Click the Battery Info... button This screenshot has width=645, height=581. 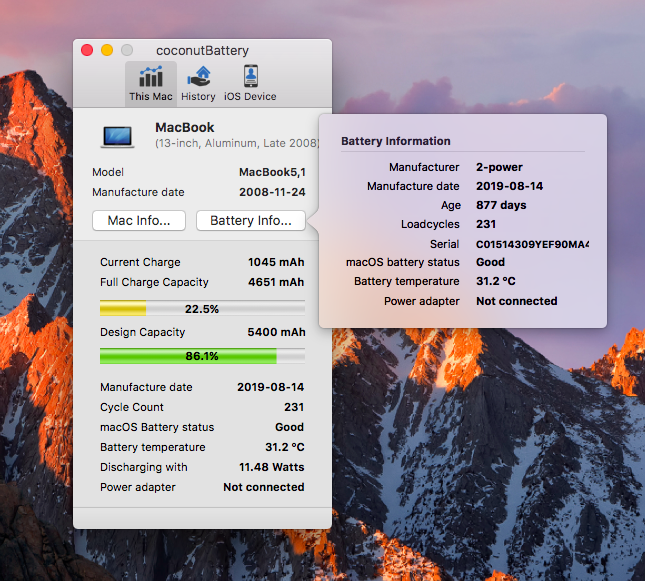tap(251, 221)
